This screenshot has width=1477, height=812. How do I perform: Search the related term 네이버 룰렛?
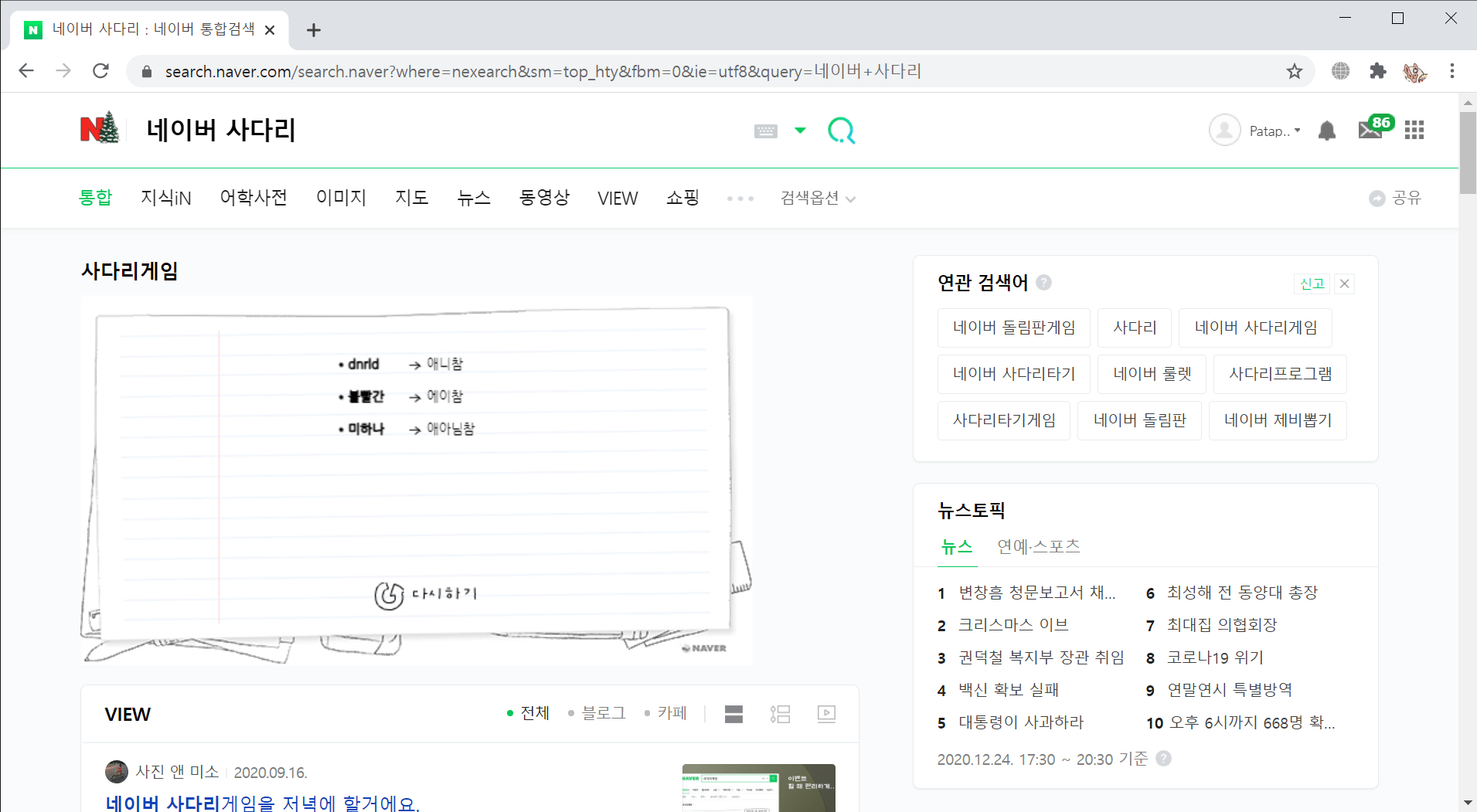click(1152, 374)
